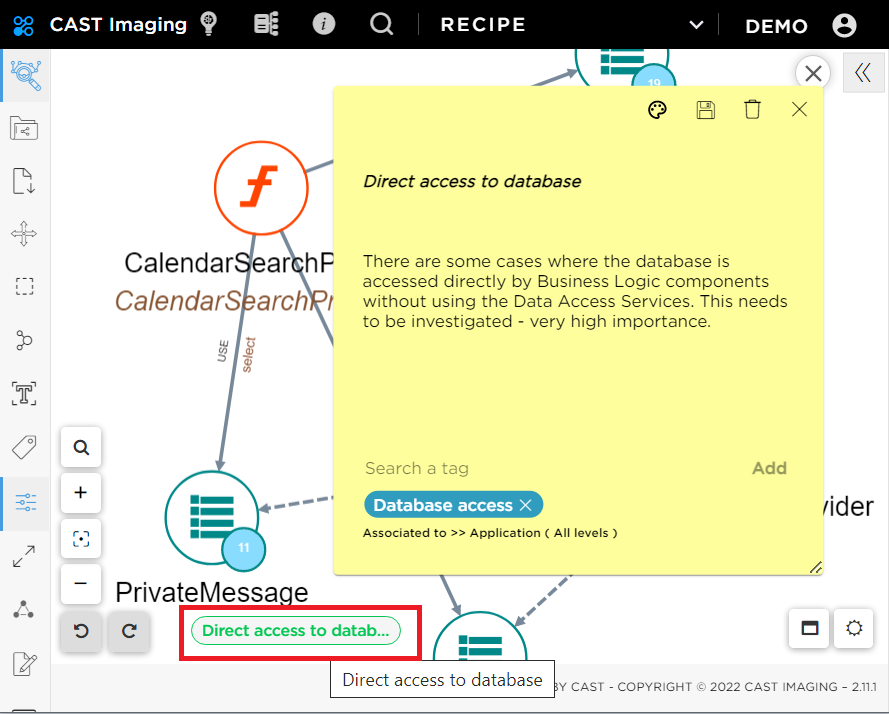Zoom in with the plus button

pyautogui.click(x=81, y=492)
